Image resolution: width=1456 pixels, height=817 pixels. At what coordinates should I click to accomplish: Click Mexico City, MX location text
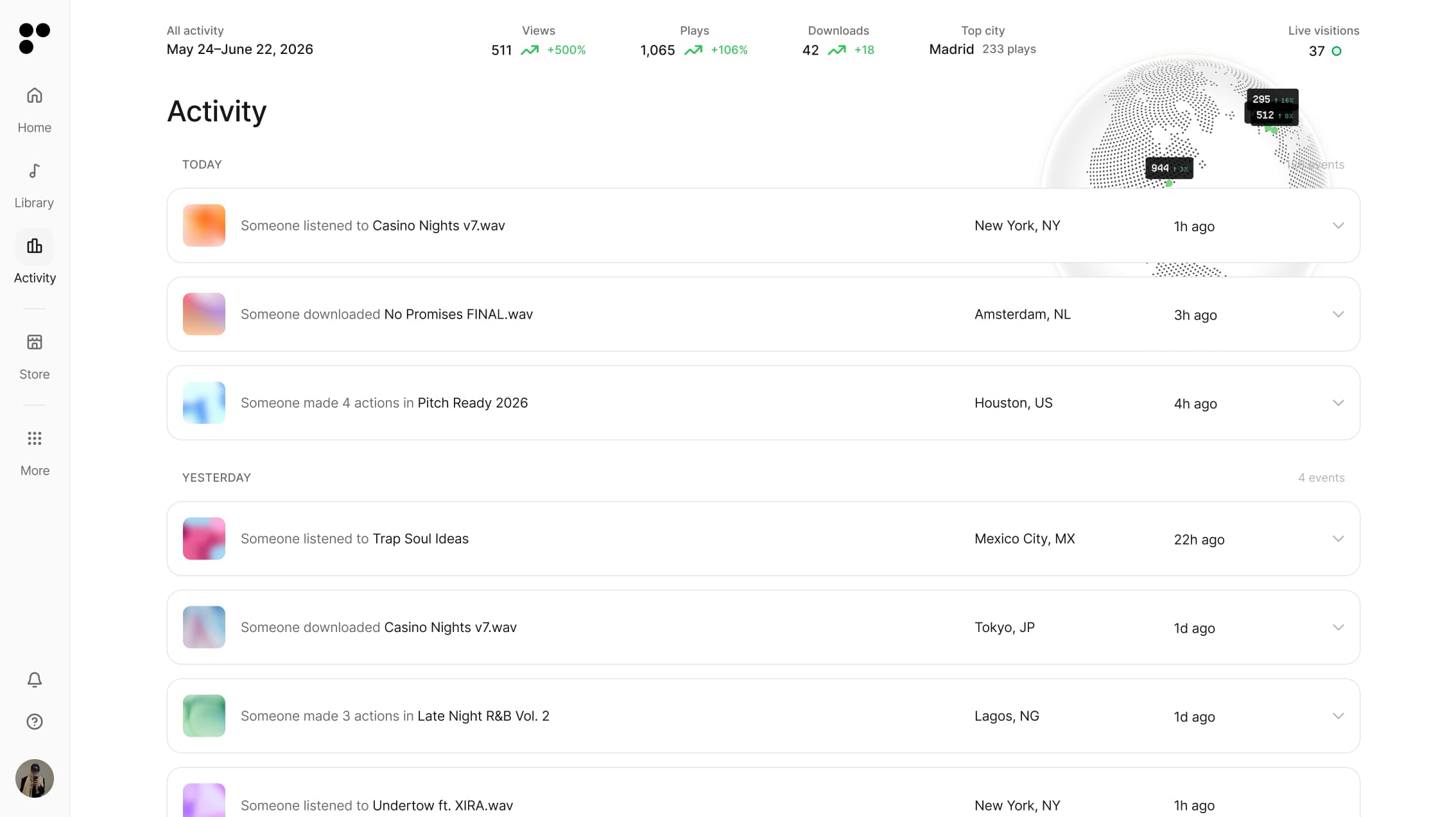(x=1025, y=538)
